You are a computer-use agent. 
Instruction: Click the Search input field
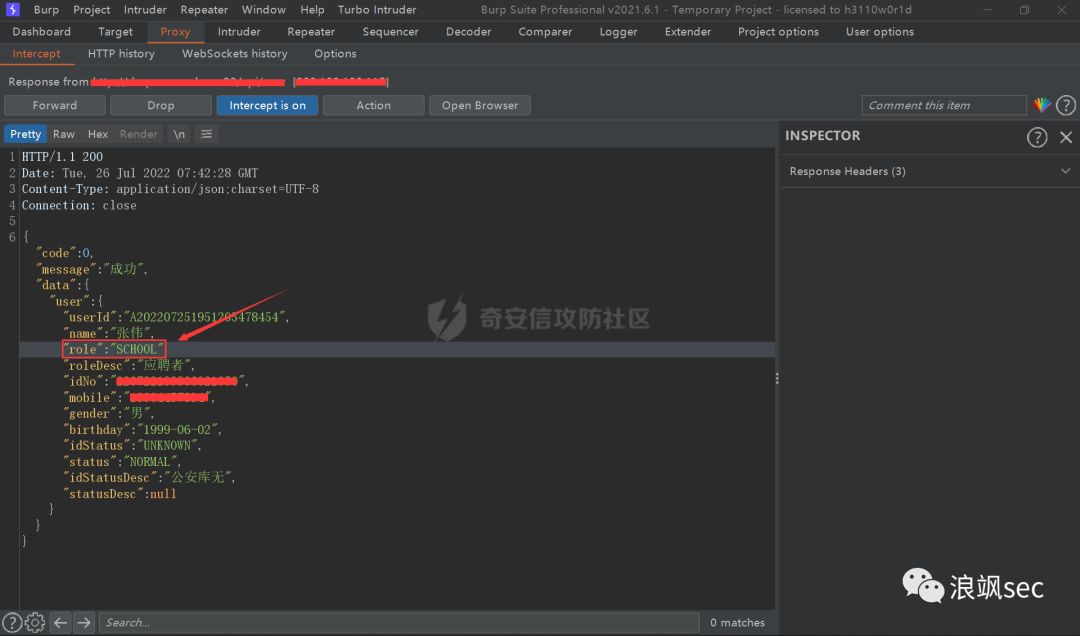pos(399,622)
